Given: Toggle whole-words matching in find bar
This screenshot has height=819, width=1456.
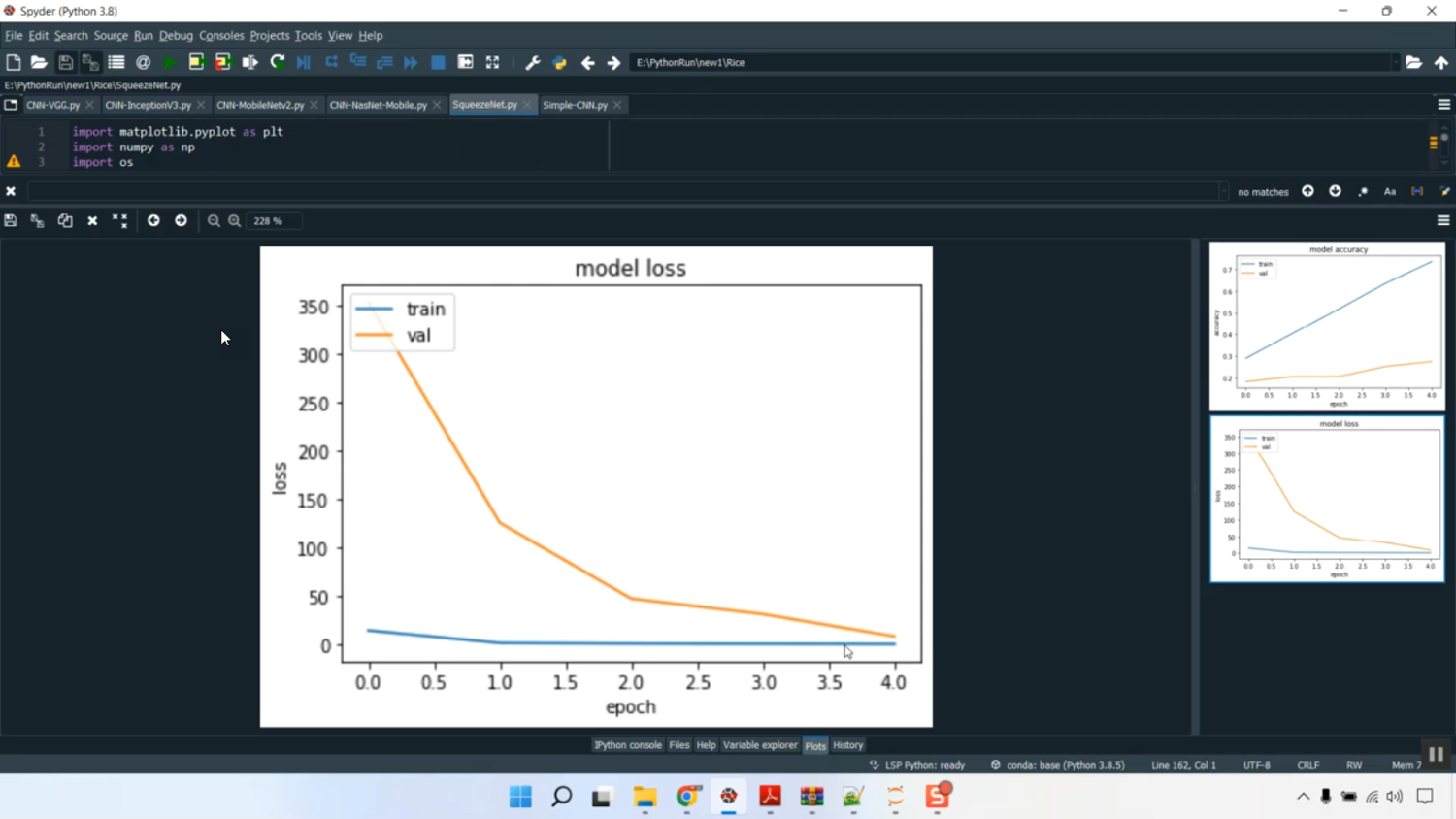Looking at the screenshot, I should (1418, 191).
